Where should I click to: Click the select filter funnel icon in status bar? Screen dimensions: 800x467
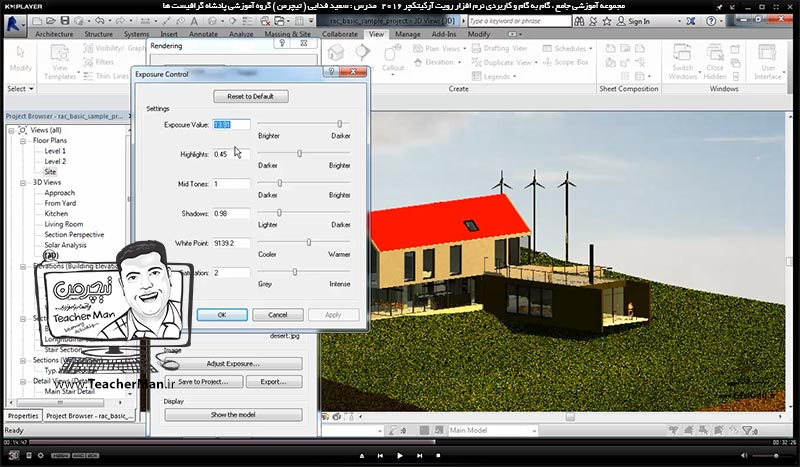pyautogui.click(x=747, y=431)
